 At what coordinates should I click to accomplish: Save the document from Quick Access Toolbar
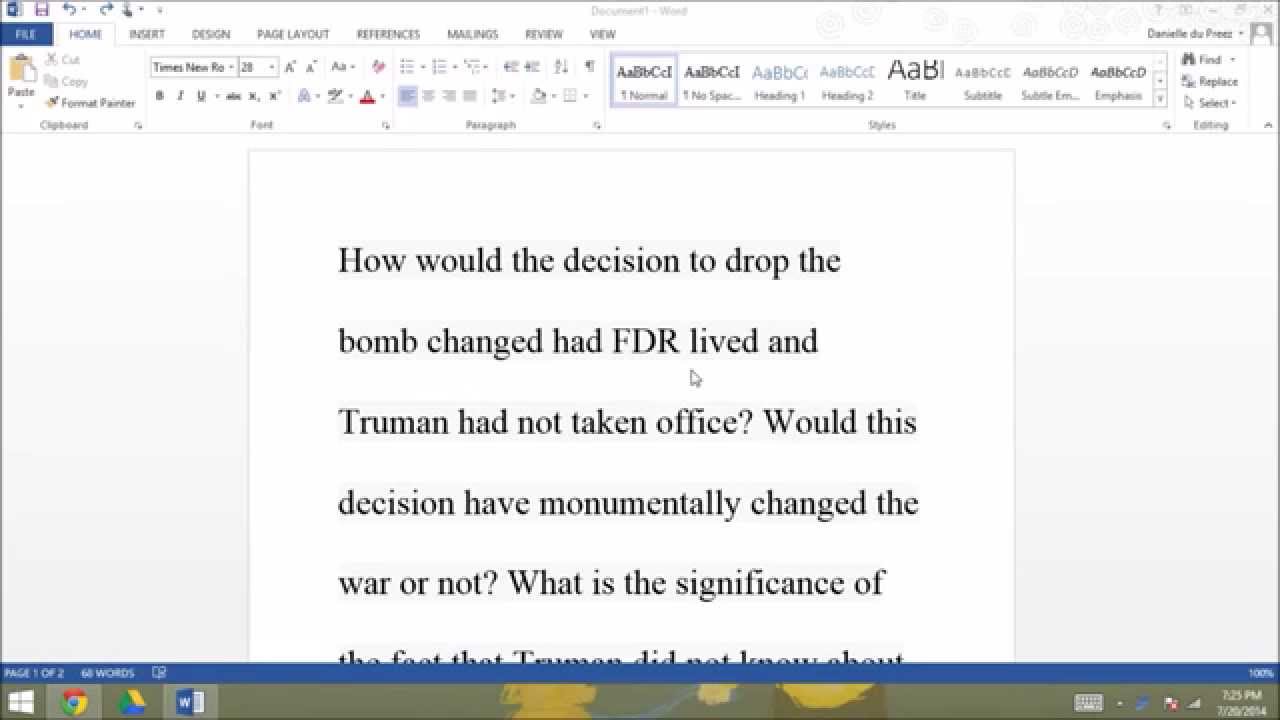pyautogui.click(x=42, y=9)
